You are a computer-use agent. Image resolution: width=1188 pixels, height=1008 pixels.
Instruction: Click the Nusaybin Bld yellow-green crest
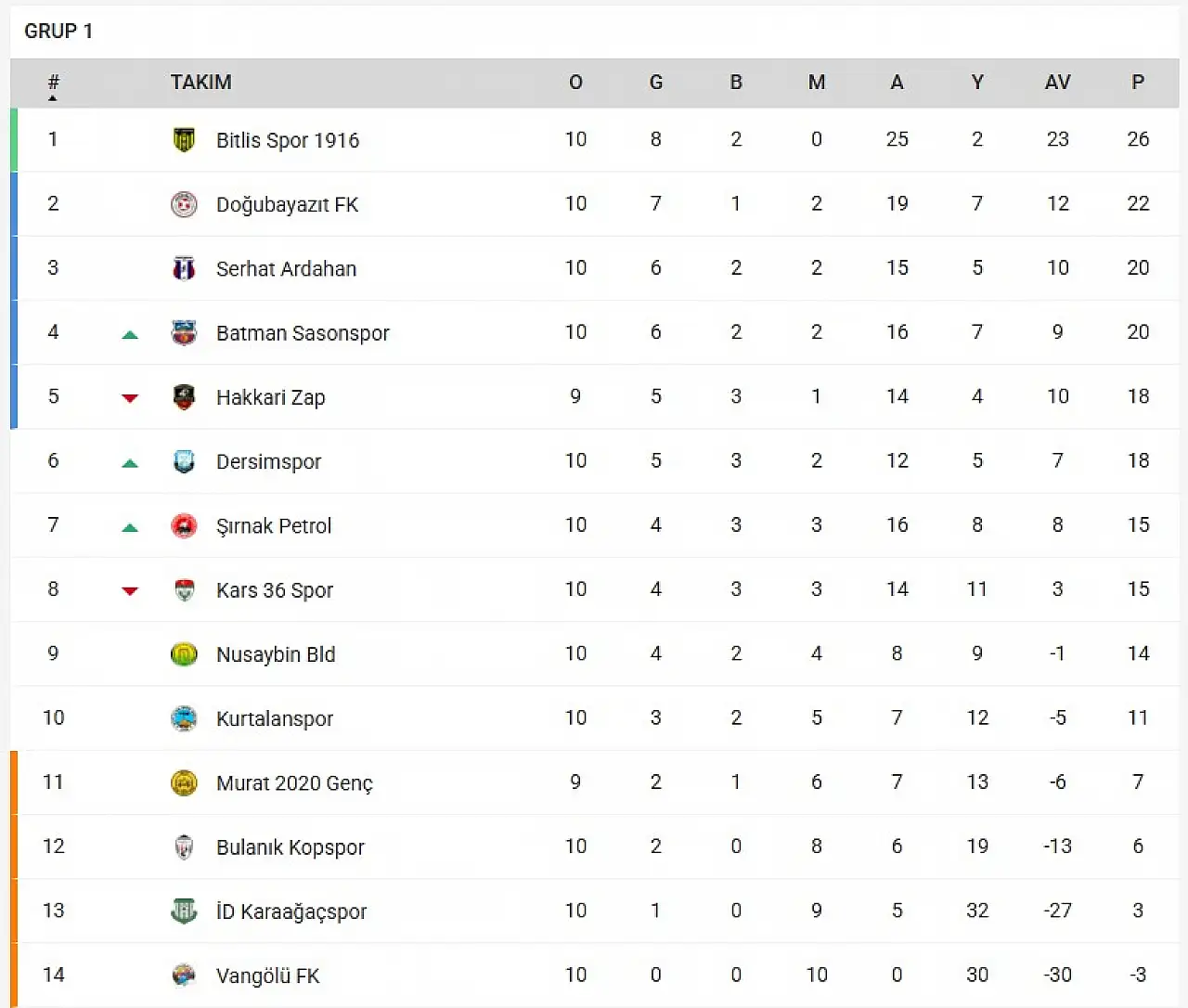[184, 654]
